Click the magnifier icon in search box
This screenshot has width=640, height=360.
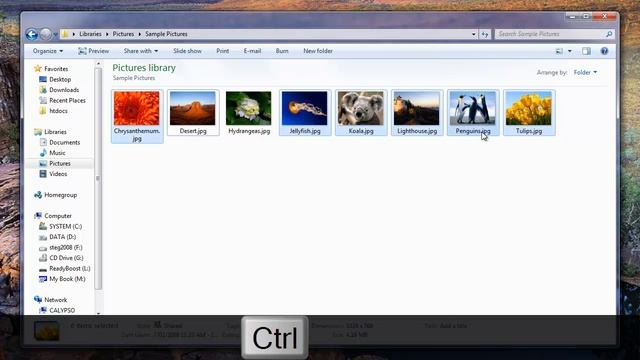pos(609,34)
